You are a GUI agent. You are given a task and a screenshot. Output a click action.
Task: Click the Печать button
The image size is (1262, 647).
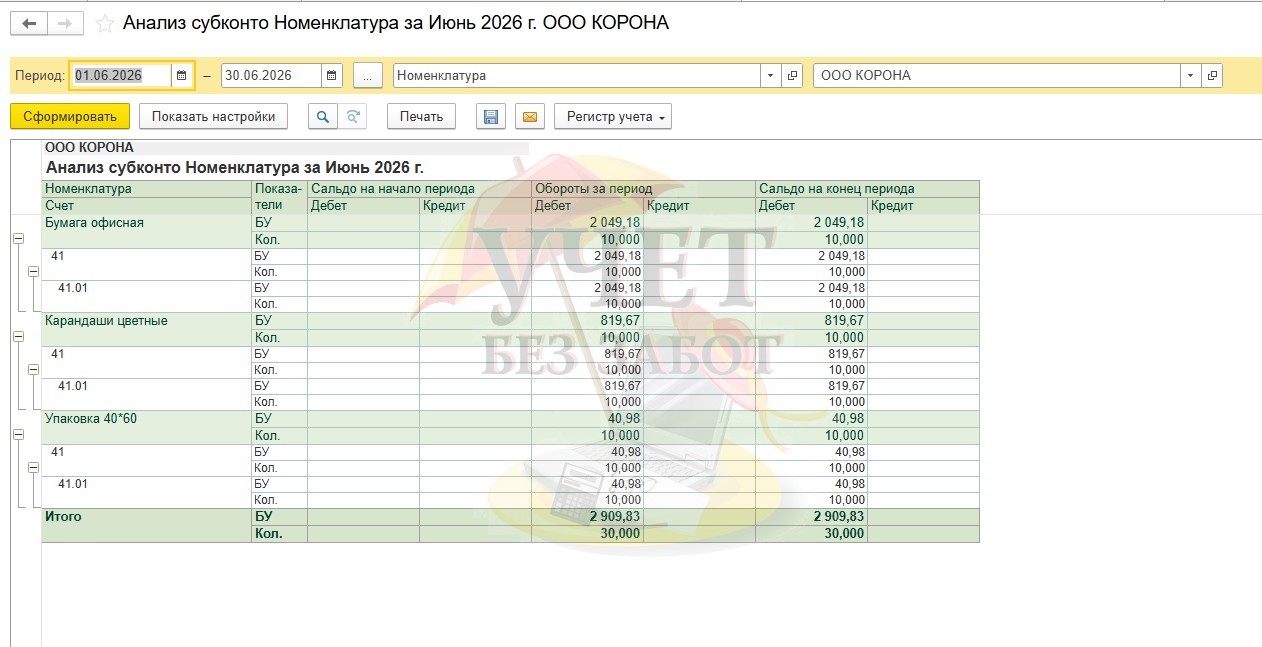click(x=421, y=117)
